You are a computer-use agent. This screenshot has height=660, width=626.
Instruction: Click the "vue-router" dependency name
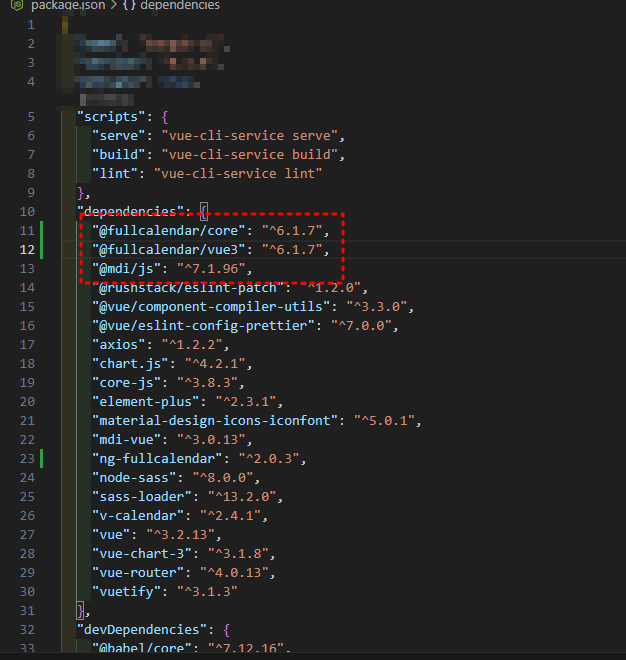(138, 572)
